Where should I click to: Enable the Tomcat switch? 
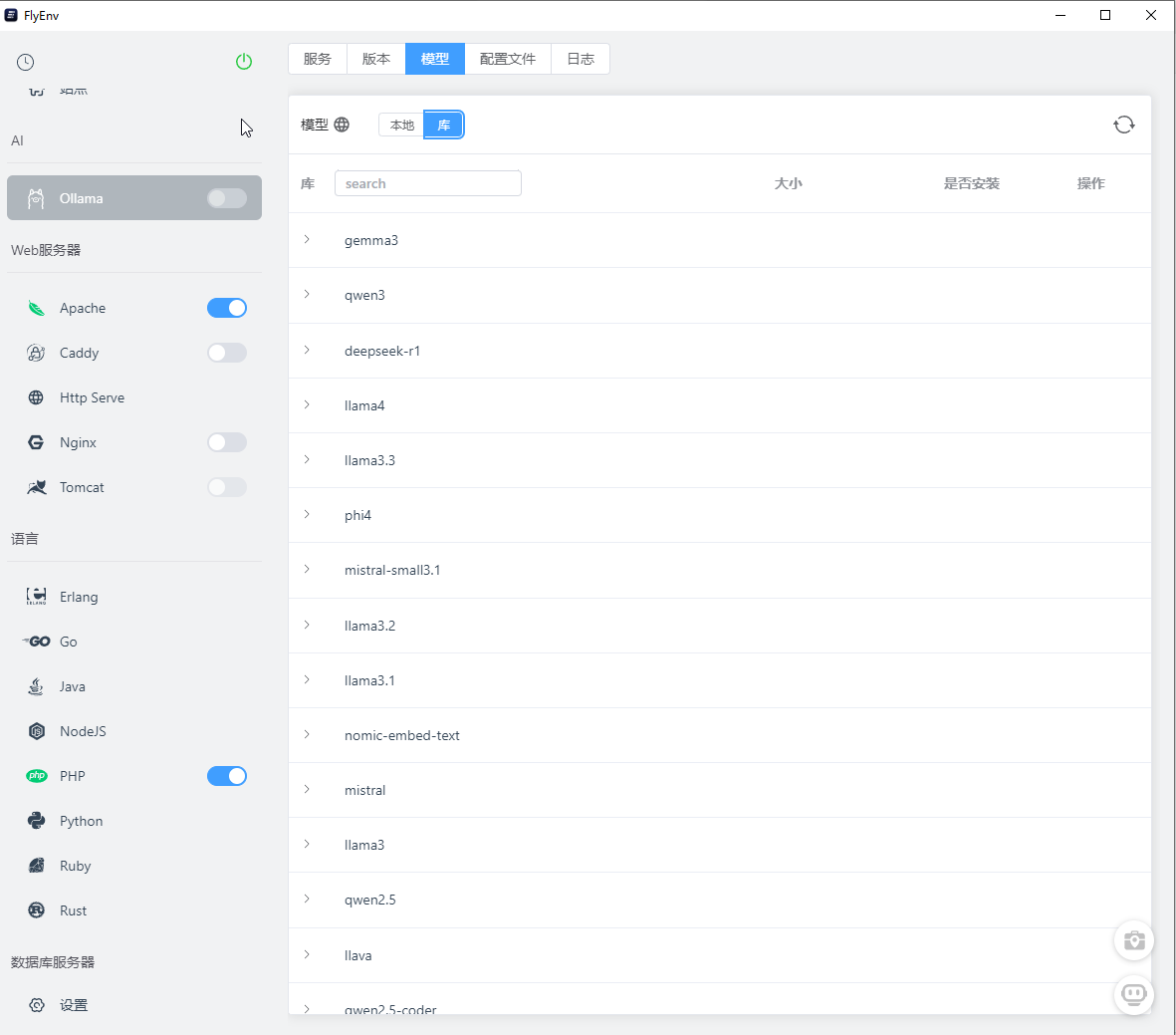point(226,488)
